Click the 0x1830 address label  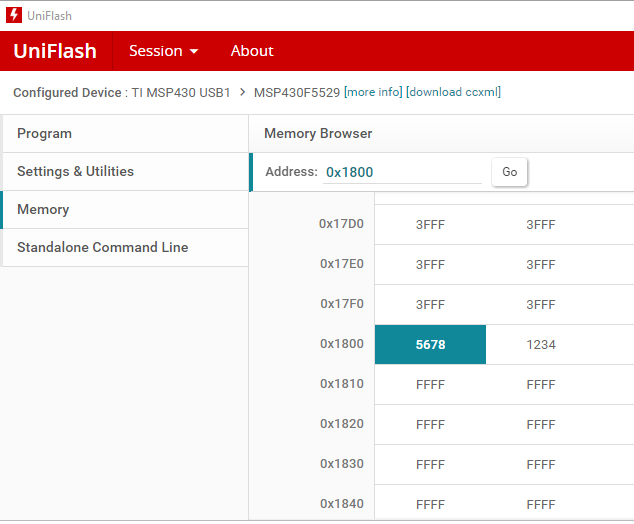click(342, 464)
